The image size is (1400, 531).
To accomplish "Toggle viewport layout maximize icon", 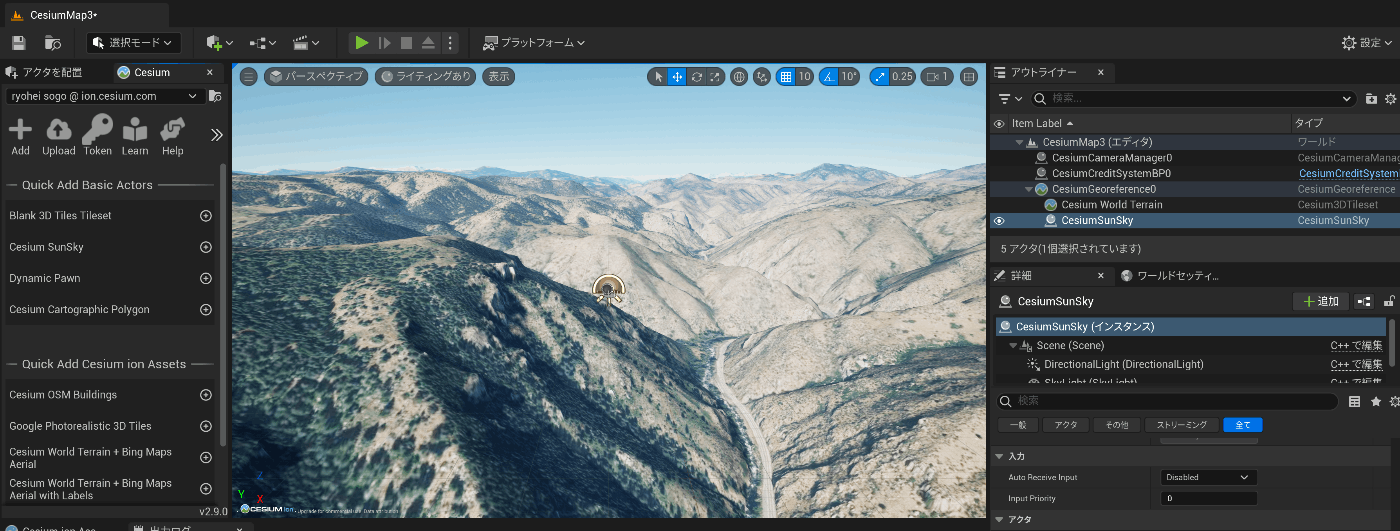I will click(968, 76).
